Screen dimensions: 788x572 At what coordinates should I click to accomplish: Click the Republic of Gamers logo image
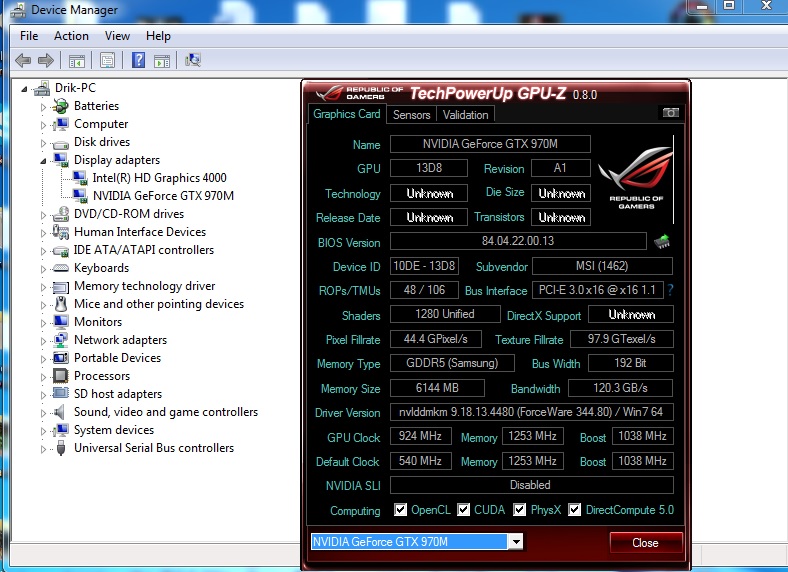point(636,178)
